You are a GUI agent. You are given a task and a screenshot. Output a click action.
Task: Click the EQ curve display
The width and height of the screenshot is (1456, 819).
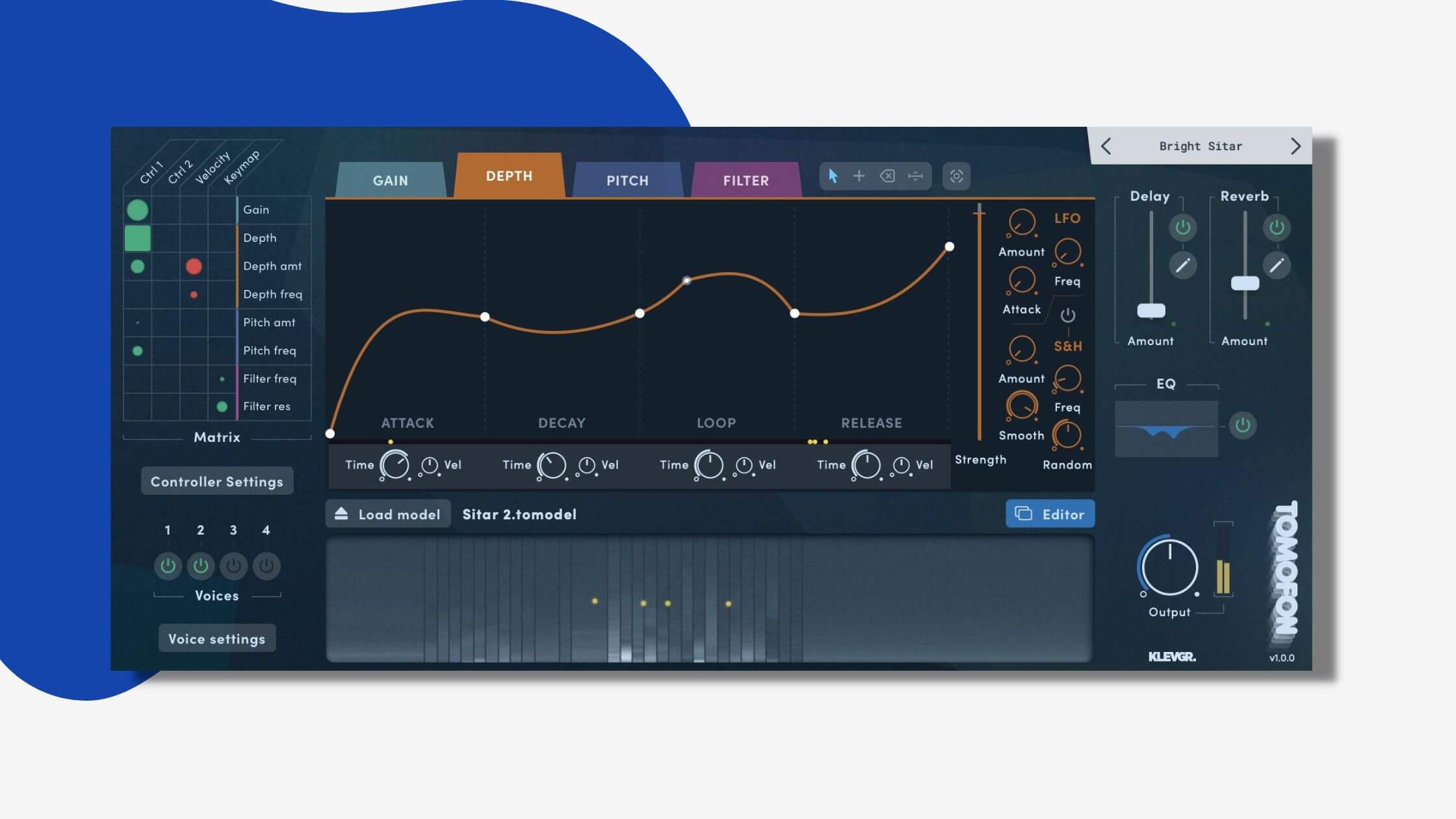pos(1166,429)
